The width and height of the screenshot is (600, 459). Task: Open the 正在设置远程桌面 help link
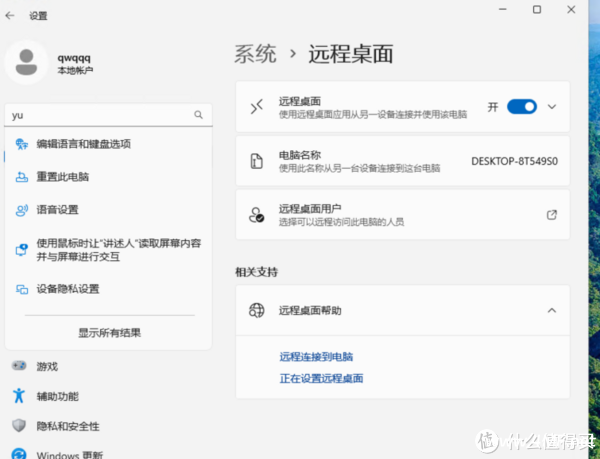click(x=321, y=378)
